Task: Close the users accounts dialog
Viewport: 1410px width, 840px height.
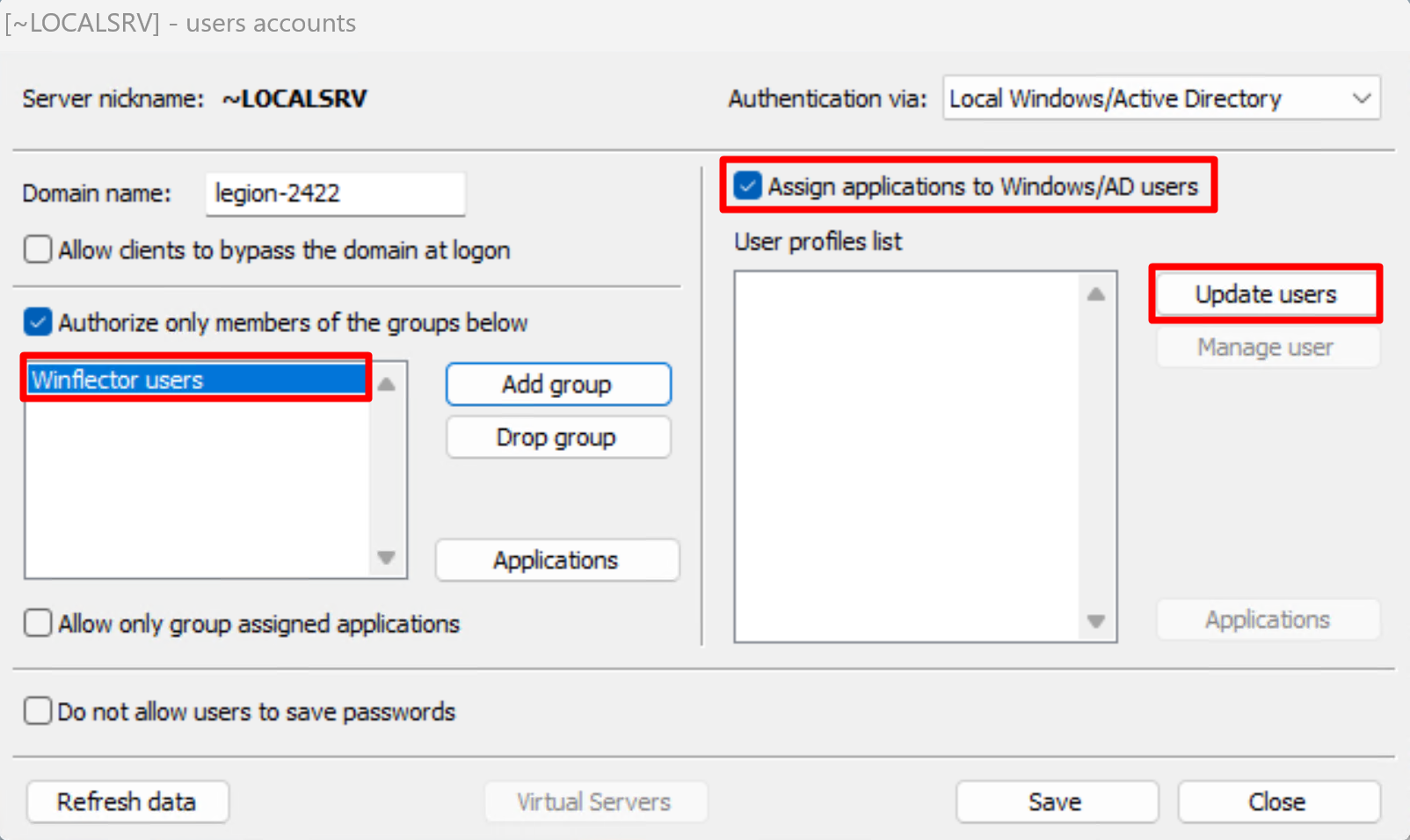Action: pyautogui.click(x=1277, y=801)
